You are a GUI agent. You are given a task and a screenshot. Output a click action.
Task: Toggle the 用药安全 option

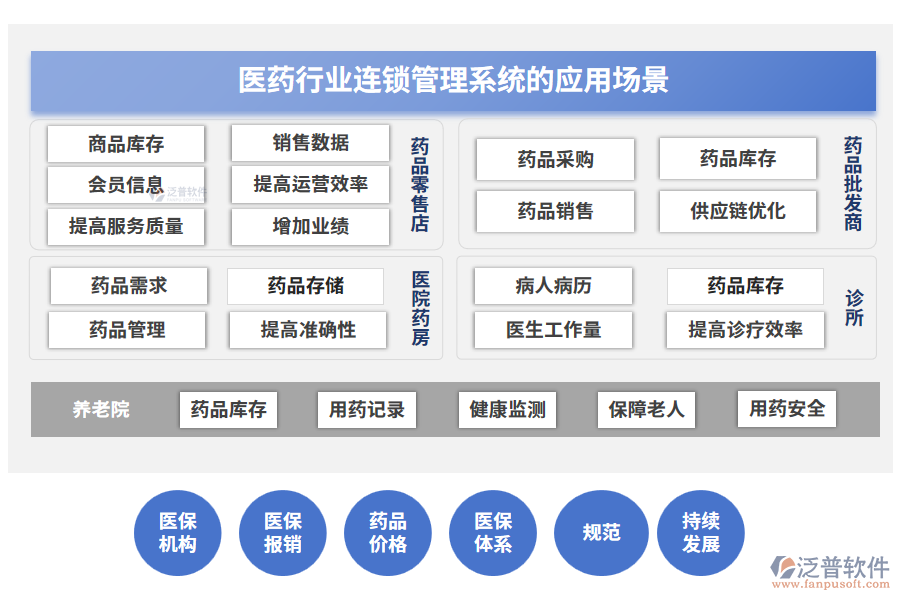(x=785, y=408)
